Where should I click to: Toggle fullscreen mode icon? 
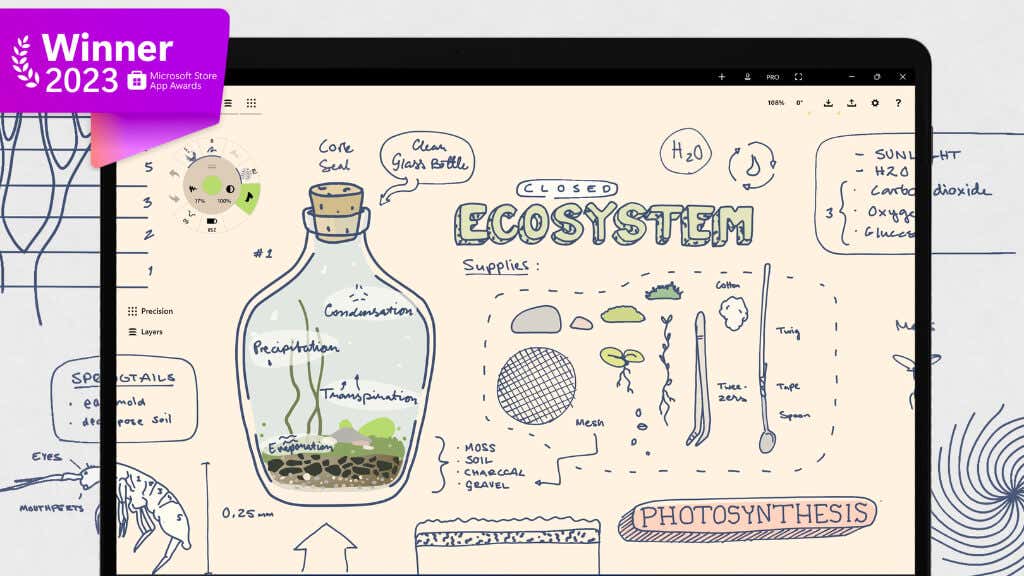(798, 76)
